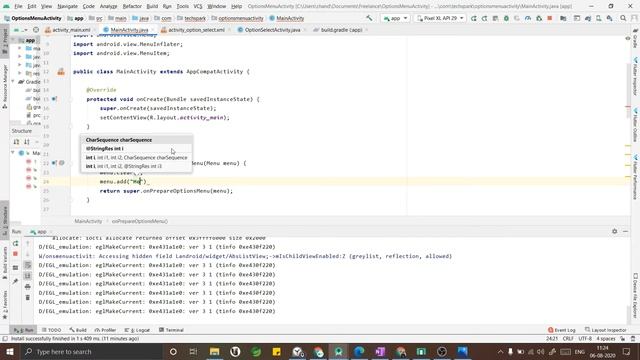
Task: Click the optionsmenuactivity breadcrumb folder
Action: 238,18
